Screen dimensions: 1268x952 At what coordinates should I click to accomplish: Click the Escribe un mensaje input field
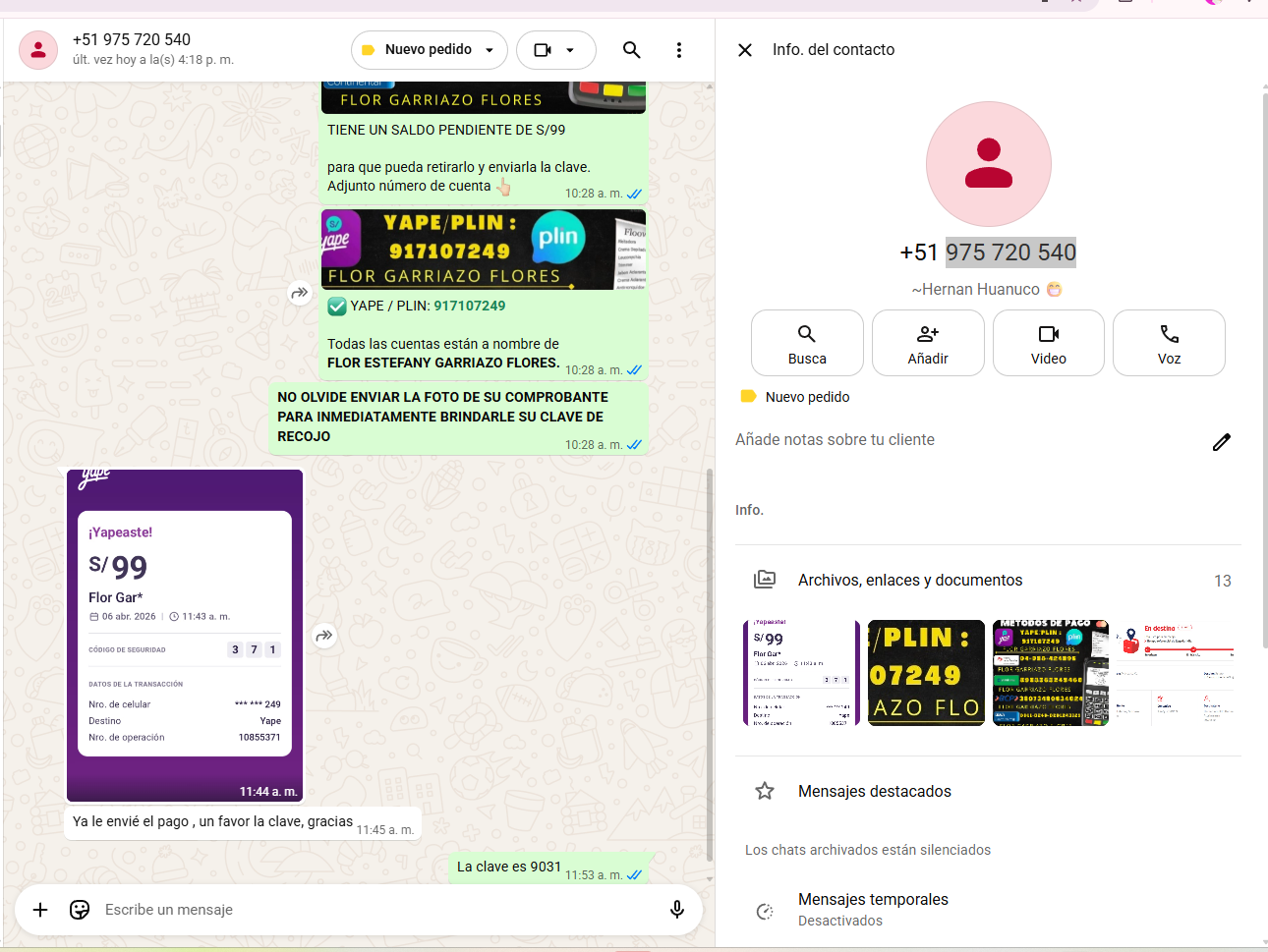click(374, 910)
